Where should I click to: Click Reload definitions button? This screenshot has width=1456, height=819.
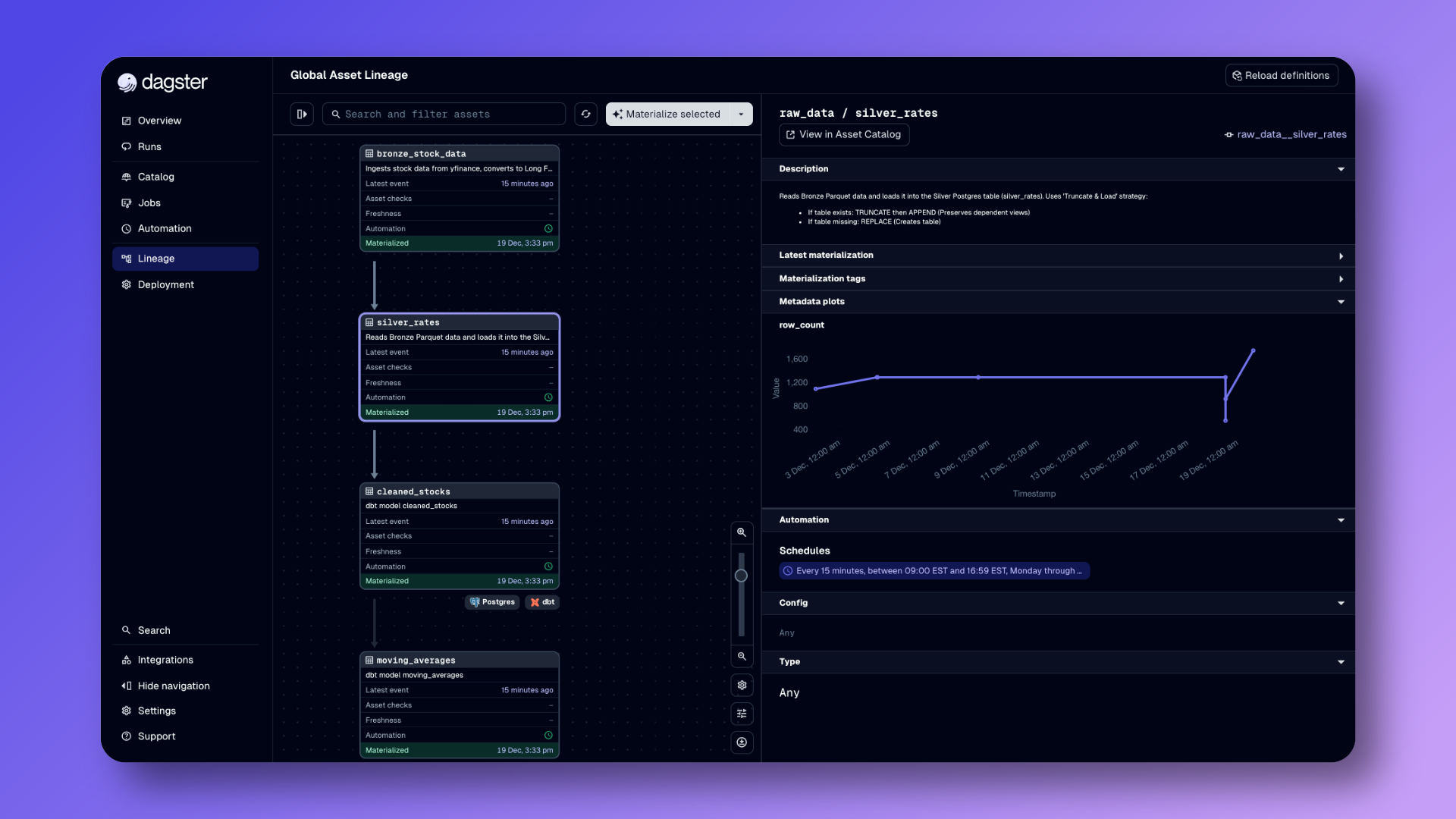coord(1281,76)
